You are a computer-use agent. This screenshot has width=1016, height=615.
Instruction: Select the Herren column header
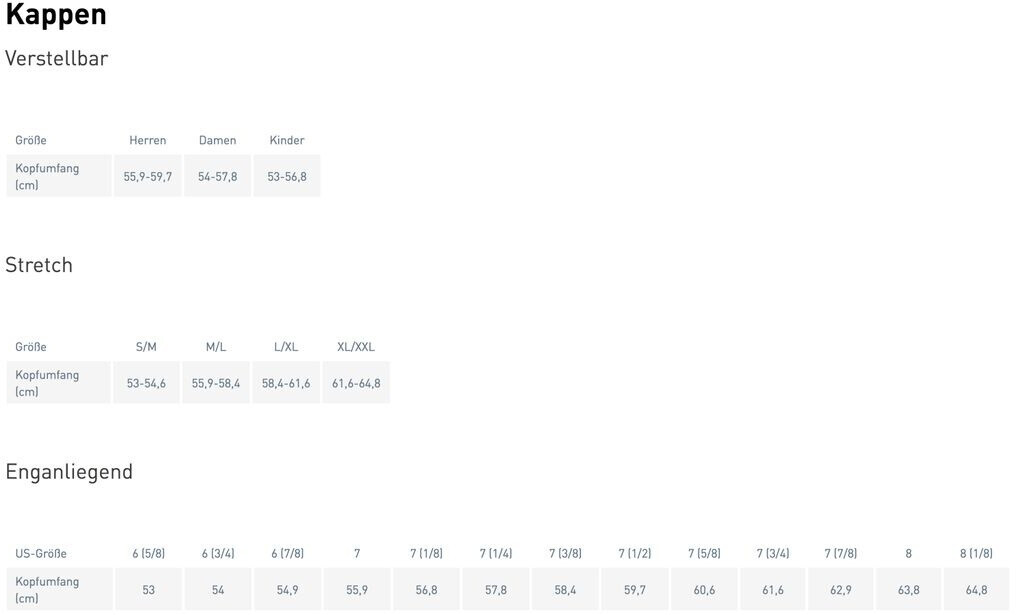tap(148, 140)
